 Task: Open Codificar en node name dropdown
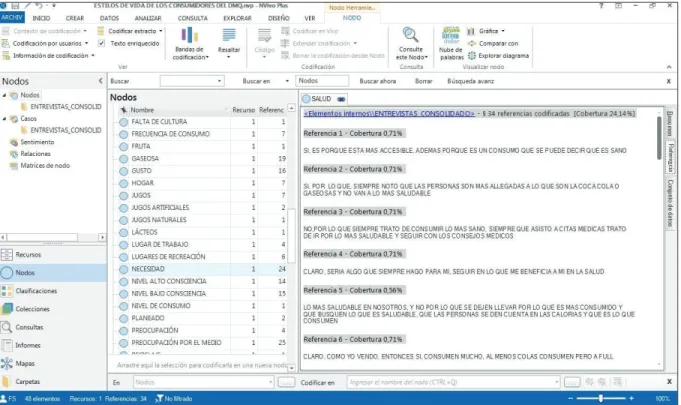coord(557,382)
